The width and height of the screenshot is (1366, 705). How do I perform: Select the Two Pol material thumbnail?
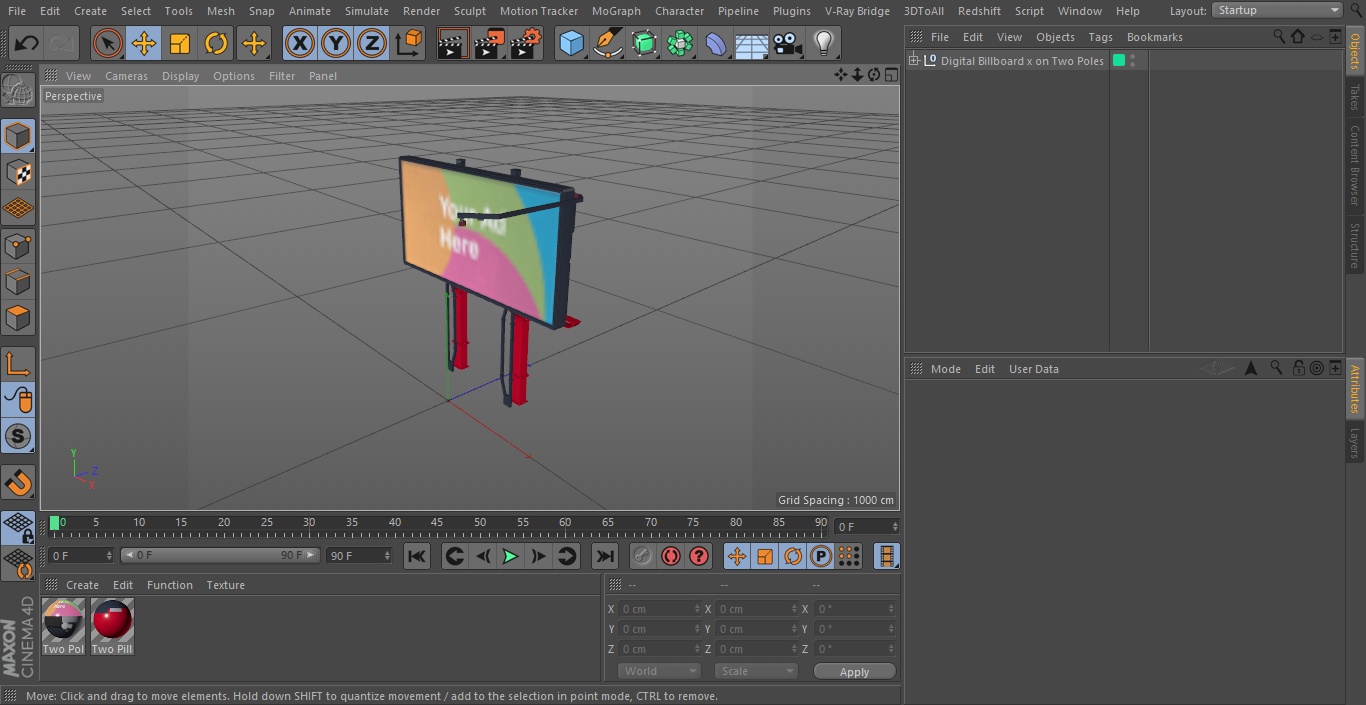(x=63, y=627)
